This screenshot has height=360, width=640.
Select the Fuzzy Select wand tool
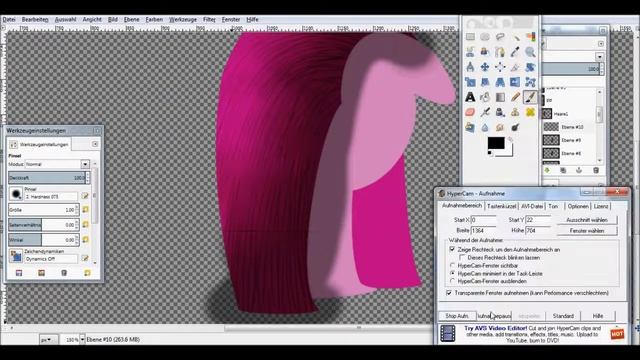(515, 37)
